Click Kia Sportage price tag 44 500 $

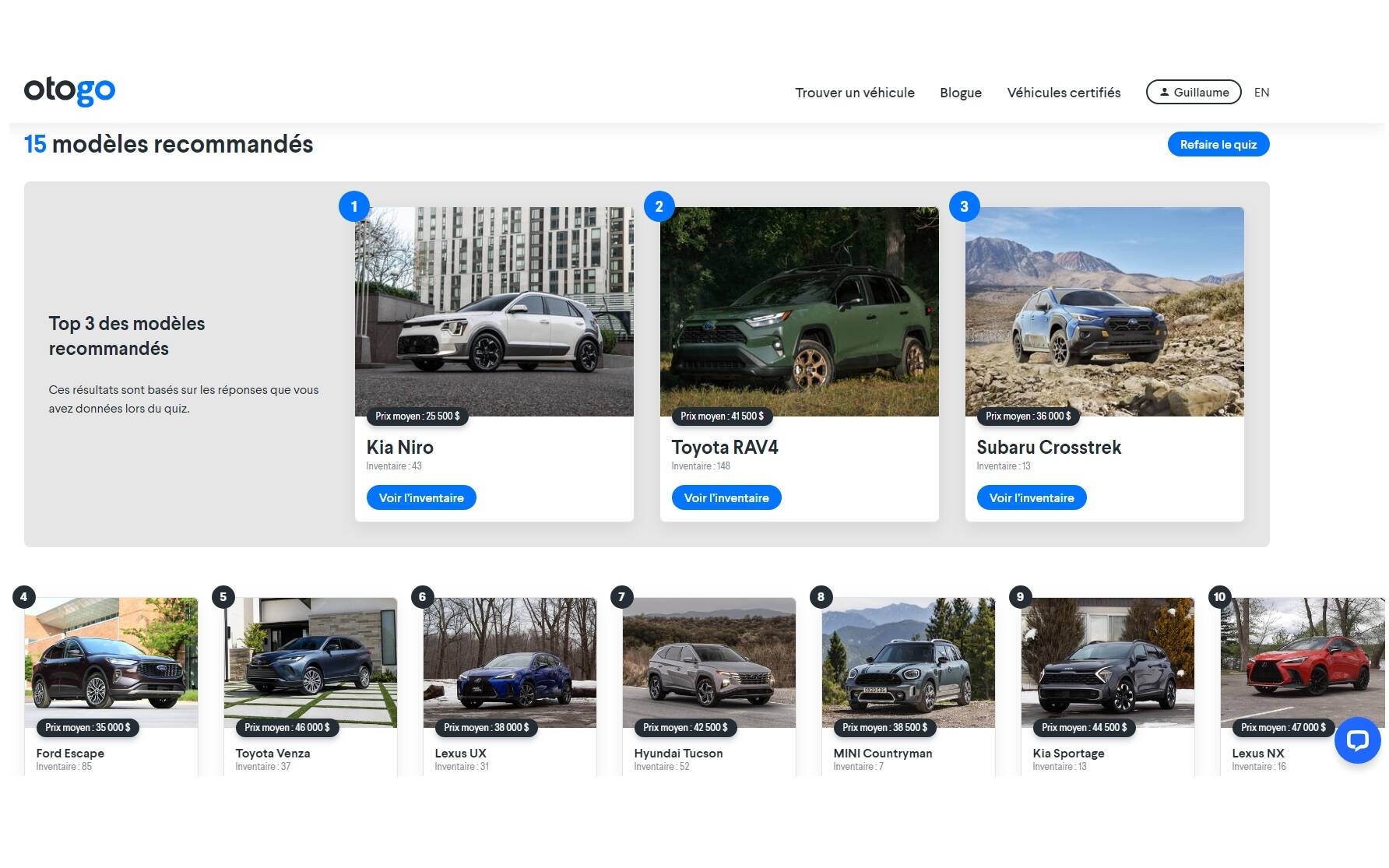tap(1085, 728)
